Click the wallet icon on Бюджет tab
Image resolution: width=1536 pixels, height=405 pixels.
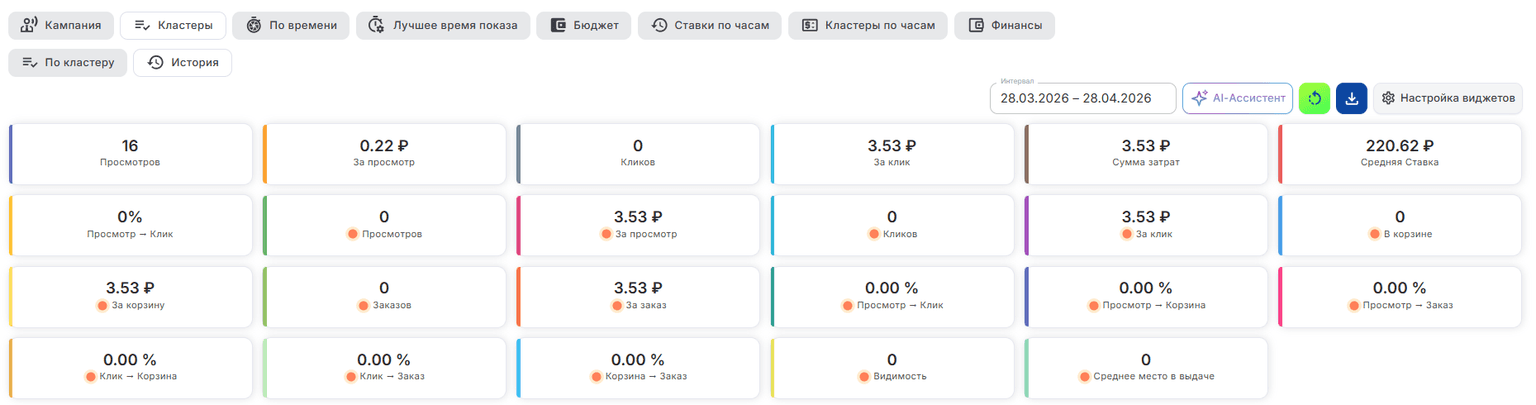coord(558,25)
